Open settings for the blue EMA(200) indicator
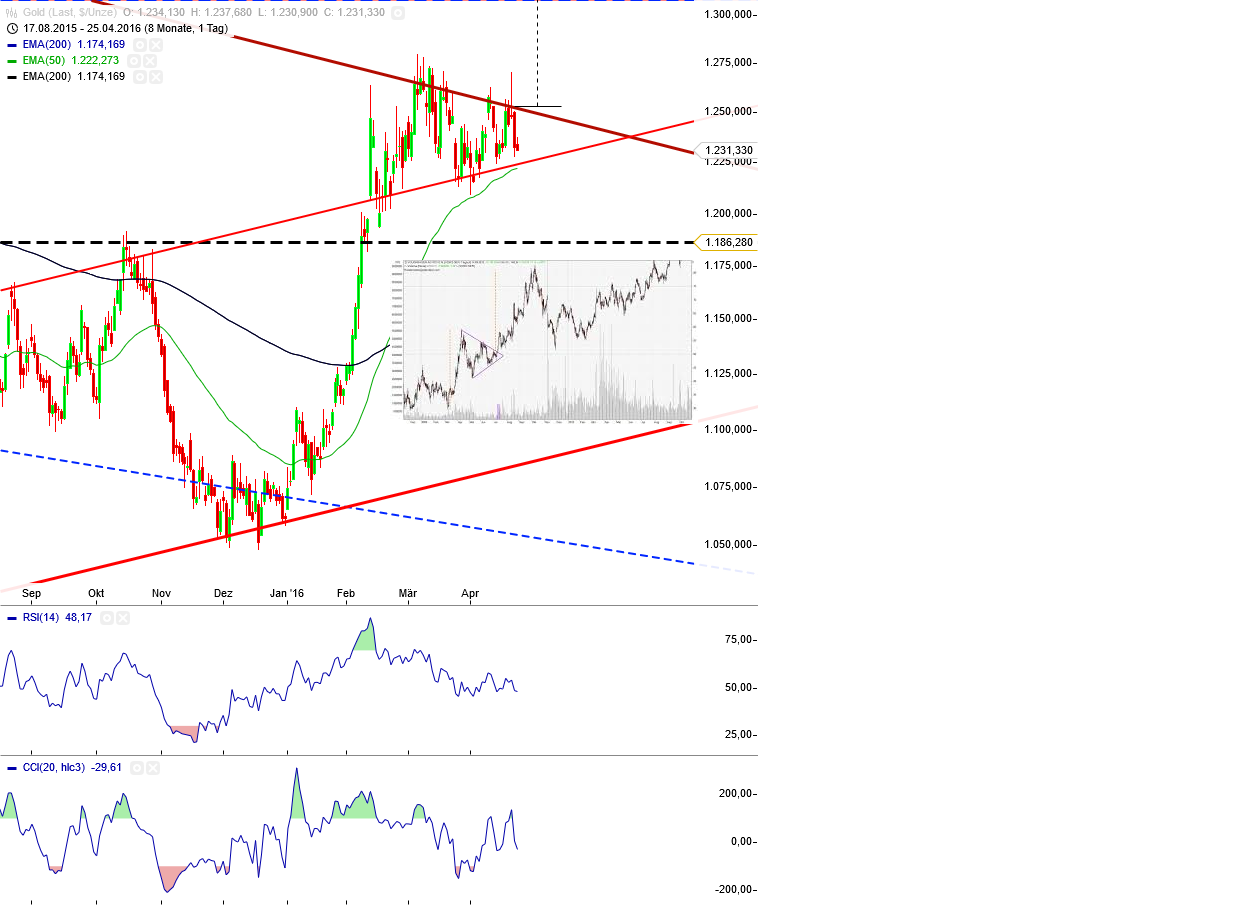1234x905 pixels. 140,44
